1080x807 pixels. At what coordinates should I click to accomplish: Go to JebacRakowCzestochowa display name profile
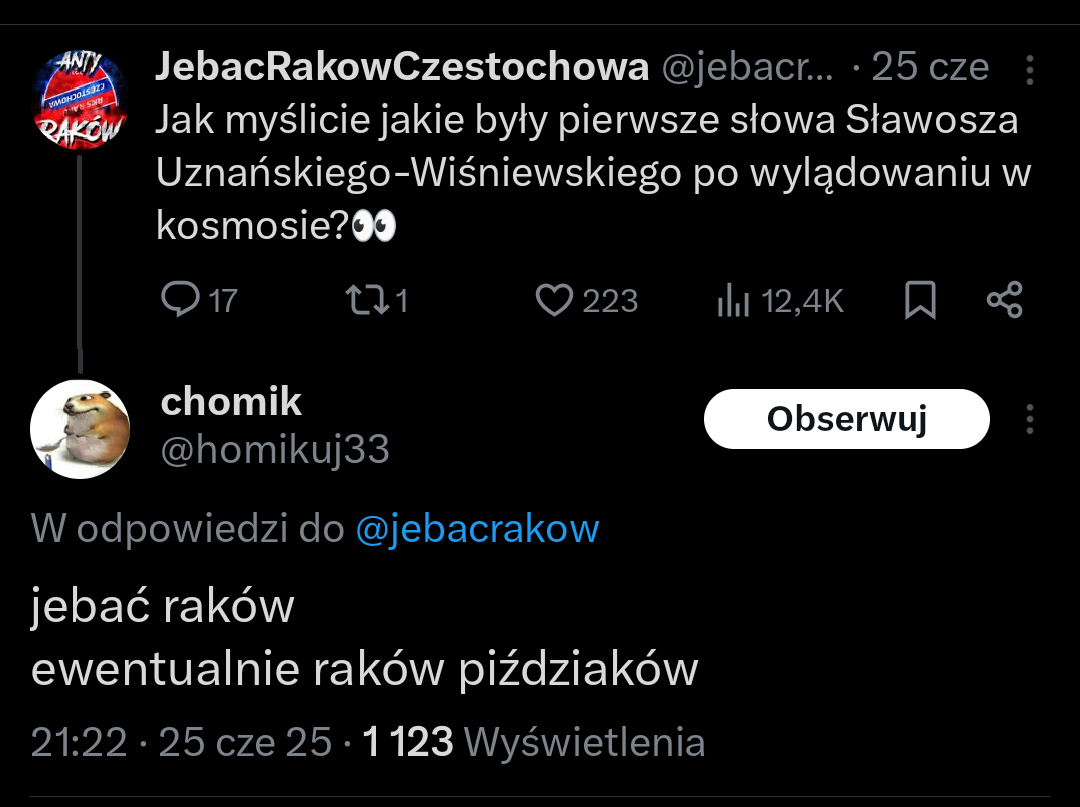402,67
